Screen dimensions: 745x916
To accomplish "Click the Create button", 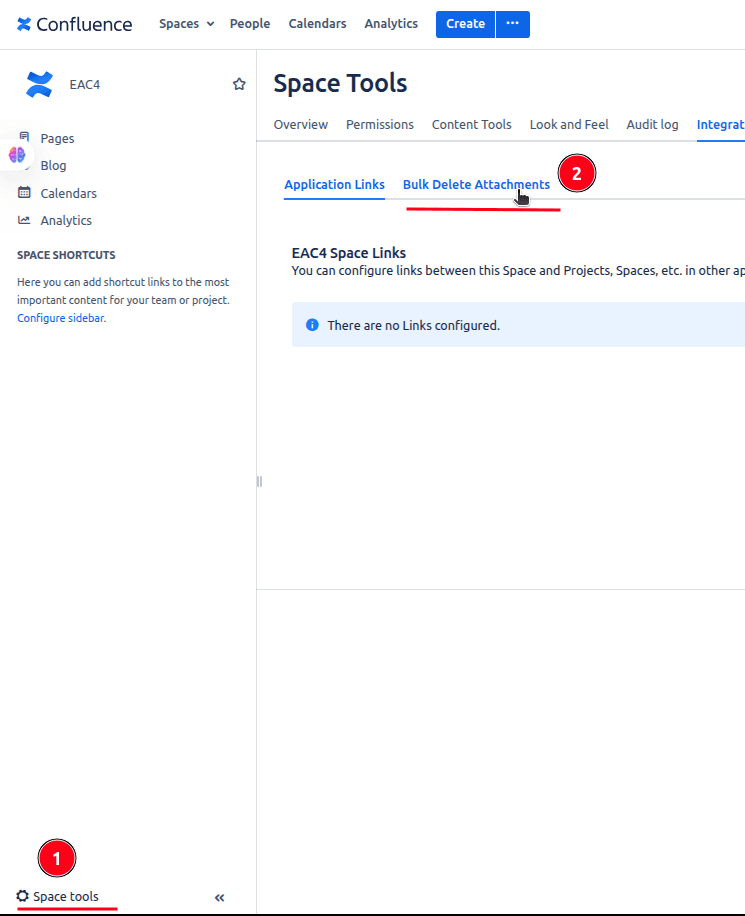I will [x=465, y=24].
